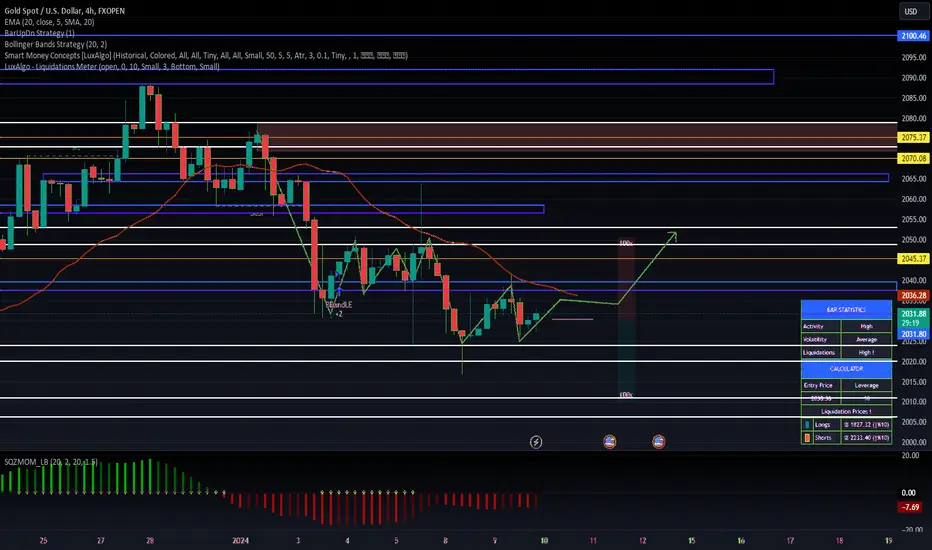Select the BarUpDn Strategy legend entry
The width and height of the screenshot is (932, 550).
coord(39,33)
